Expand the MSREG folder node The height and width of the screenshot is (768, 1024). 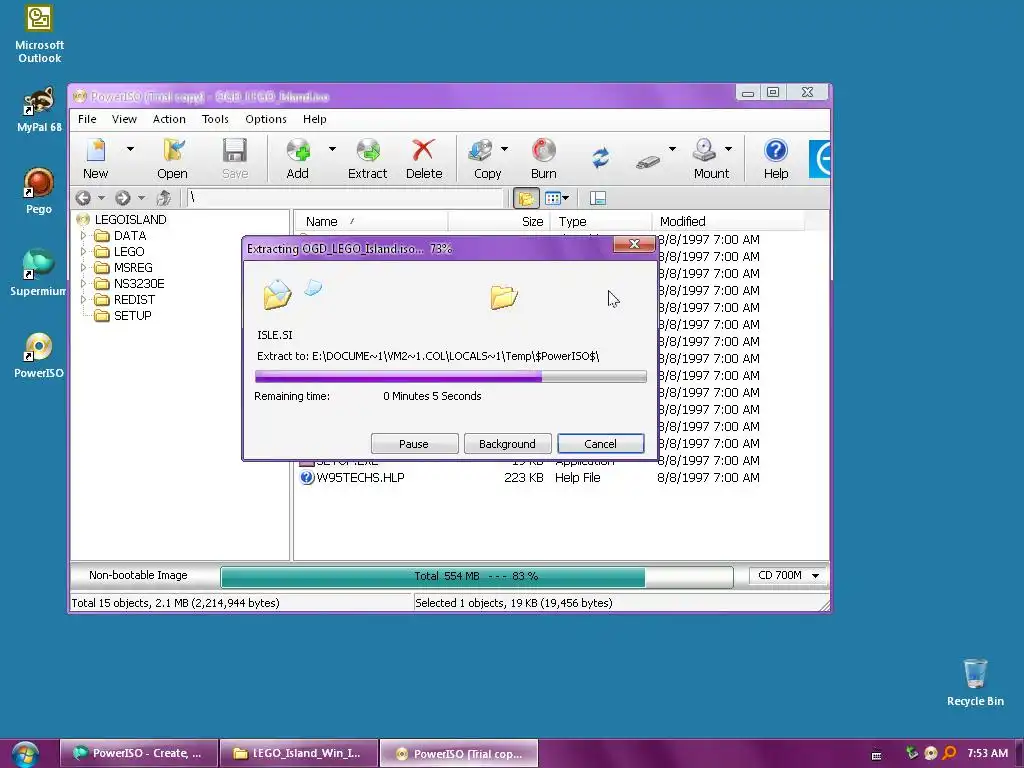coord(83,267)
